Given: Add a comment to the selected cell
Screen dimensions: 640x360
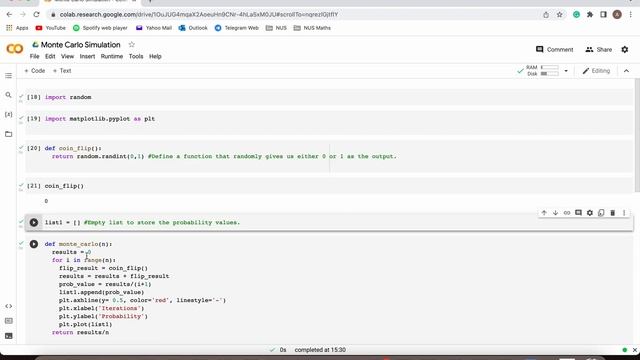Looking at the screenshot, I should (x=578, y=213).
